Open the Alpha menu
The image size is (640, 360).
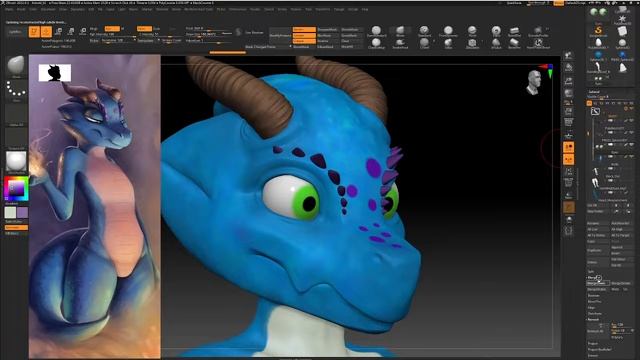click(x=8, y=9)
